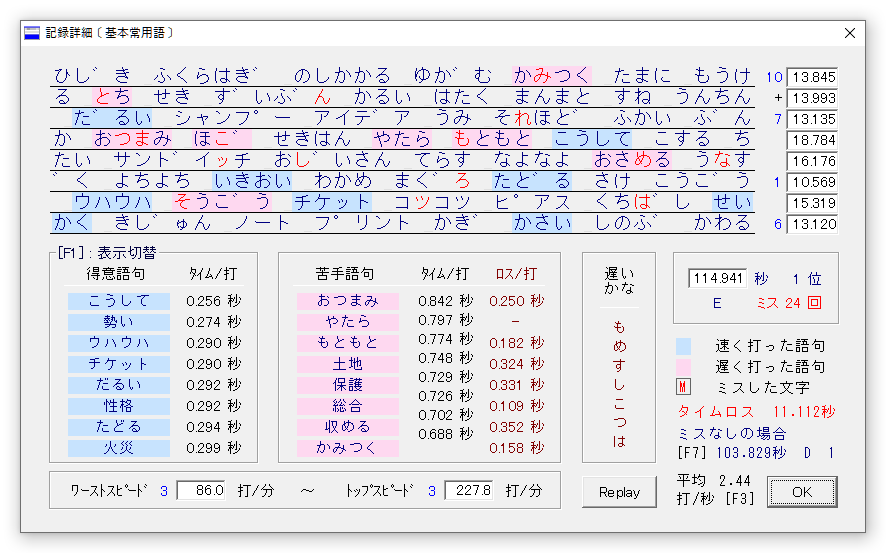Select strong phrase ウハウハ in list

119,342
